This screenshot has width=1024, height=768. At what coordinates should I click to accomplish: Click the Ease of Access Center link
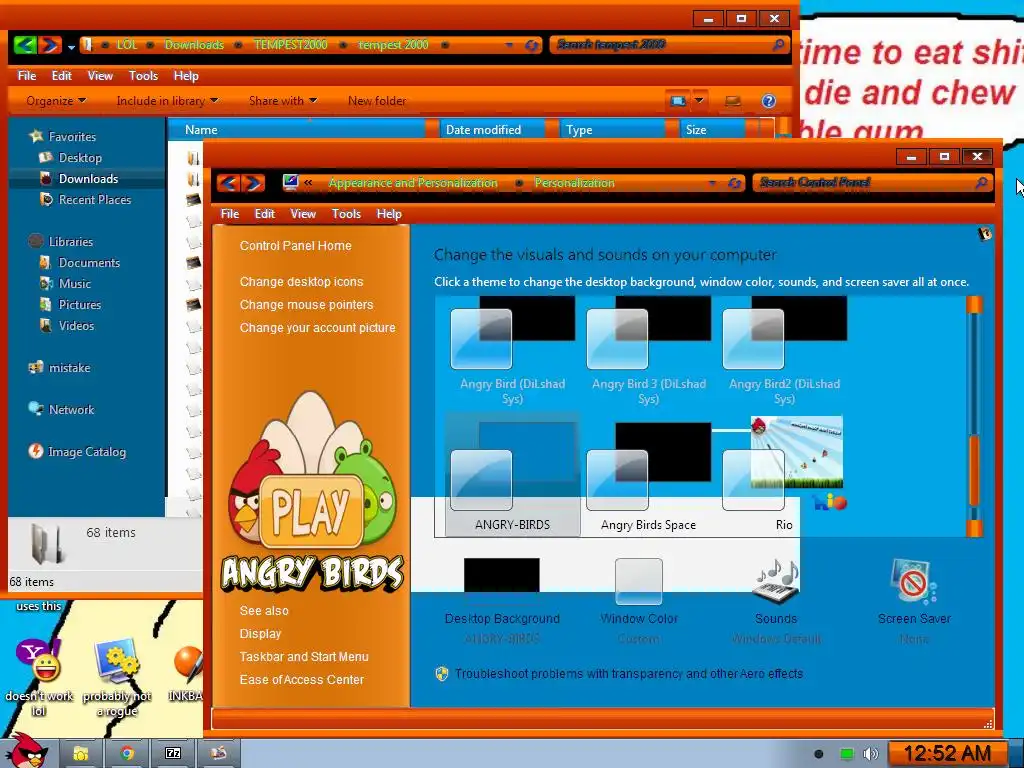(x=302, y=679)
